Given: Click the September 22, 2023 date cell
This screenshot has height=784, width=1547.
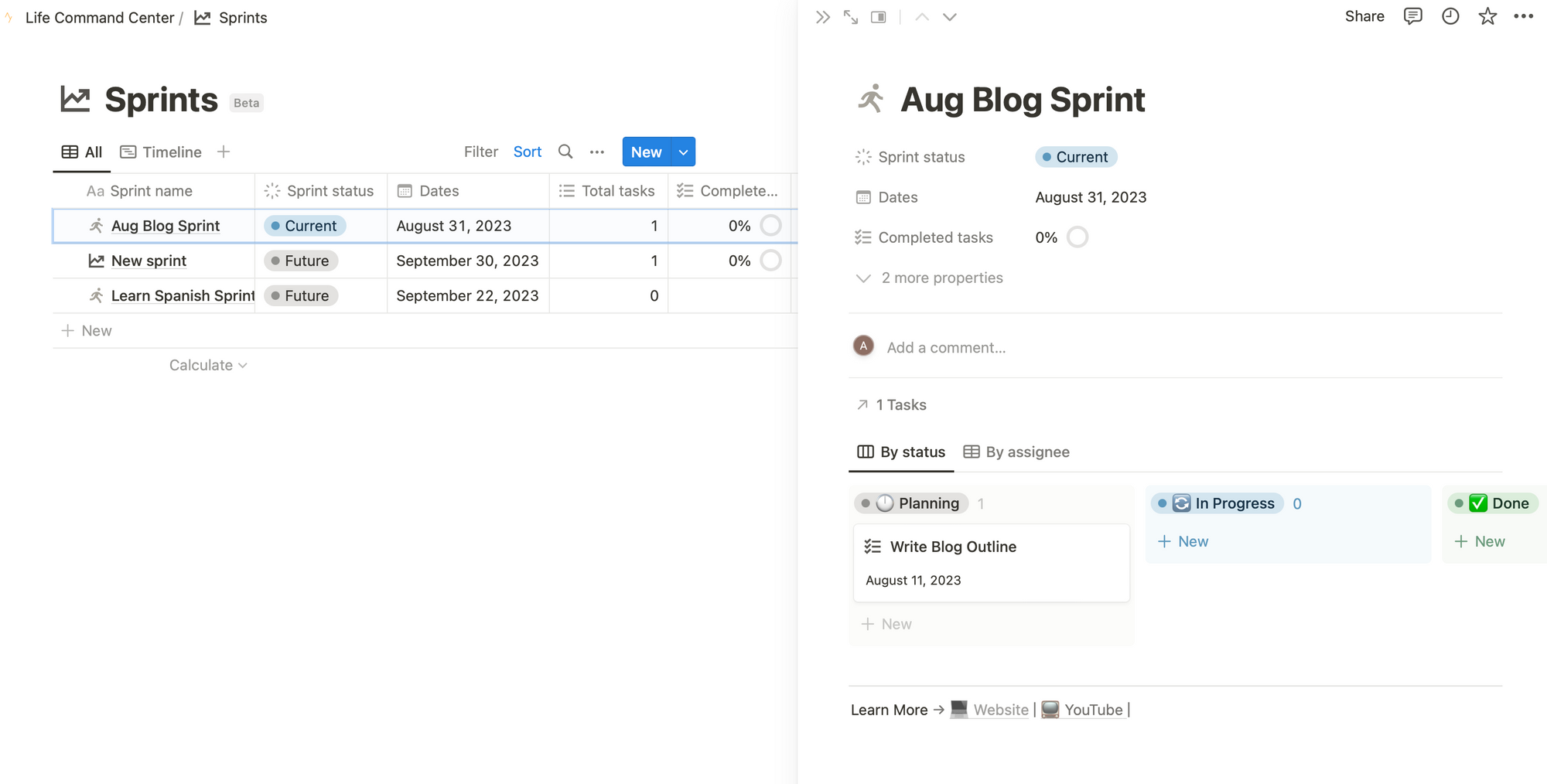Looking at the screenshot, I should (468, 295).
